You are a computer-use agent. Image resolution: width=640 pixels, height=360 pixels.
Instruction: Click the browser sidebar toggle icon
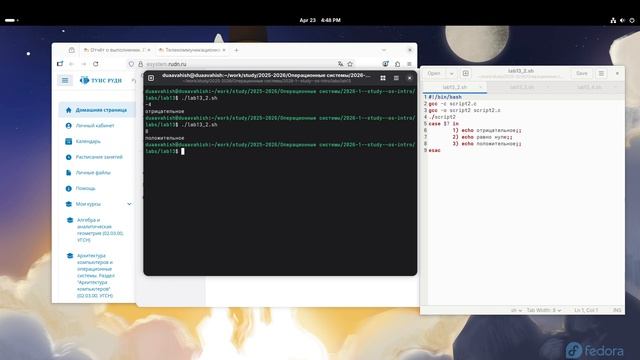[60, 64]
